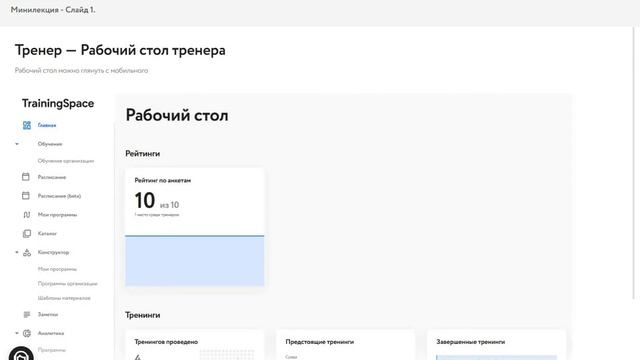Click the round black logo badge at bottom-left
The image size is (640, 360).
(x=21, y=353)
